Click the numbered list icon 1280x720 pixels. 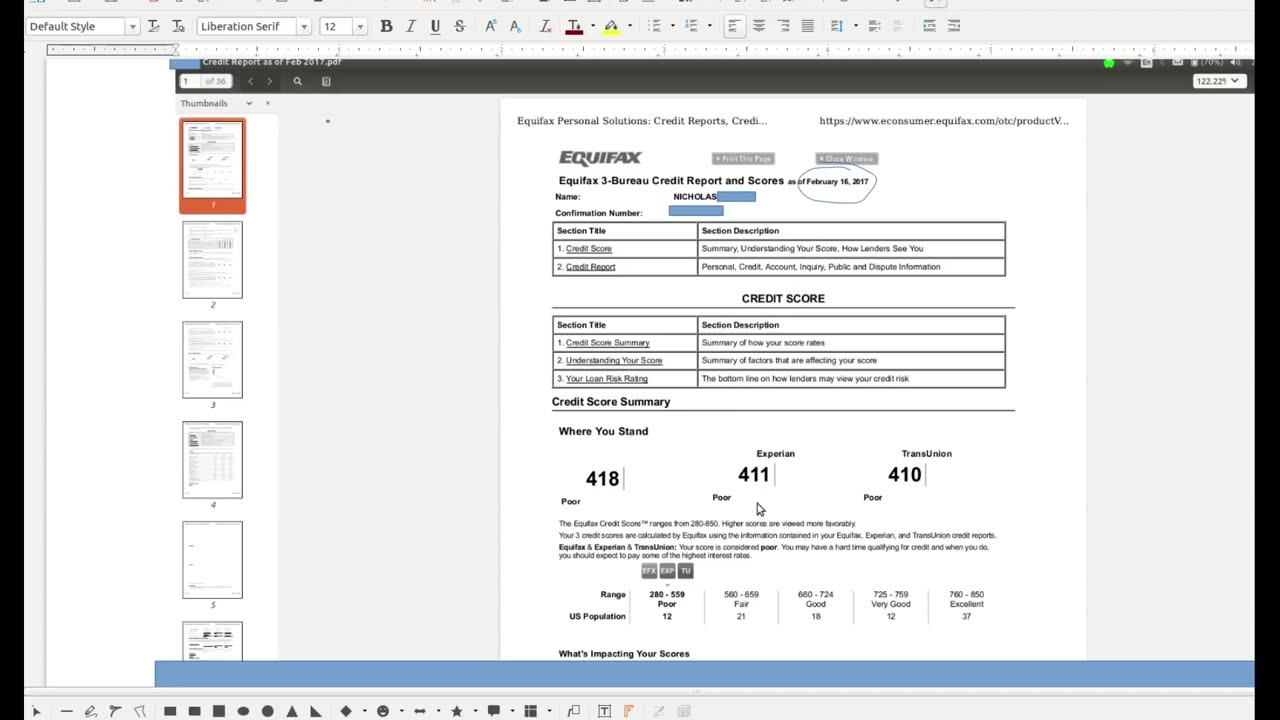[691, 26]
